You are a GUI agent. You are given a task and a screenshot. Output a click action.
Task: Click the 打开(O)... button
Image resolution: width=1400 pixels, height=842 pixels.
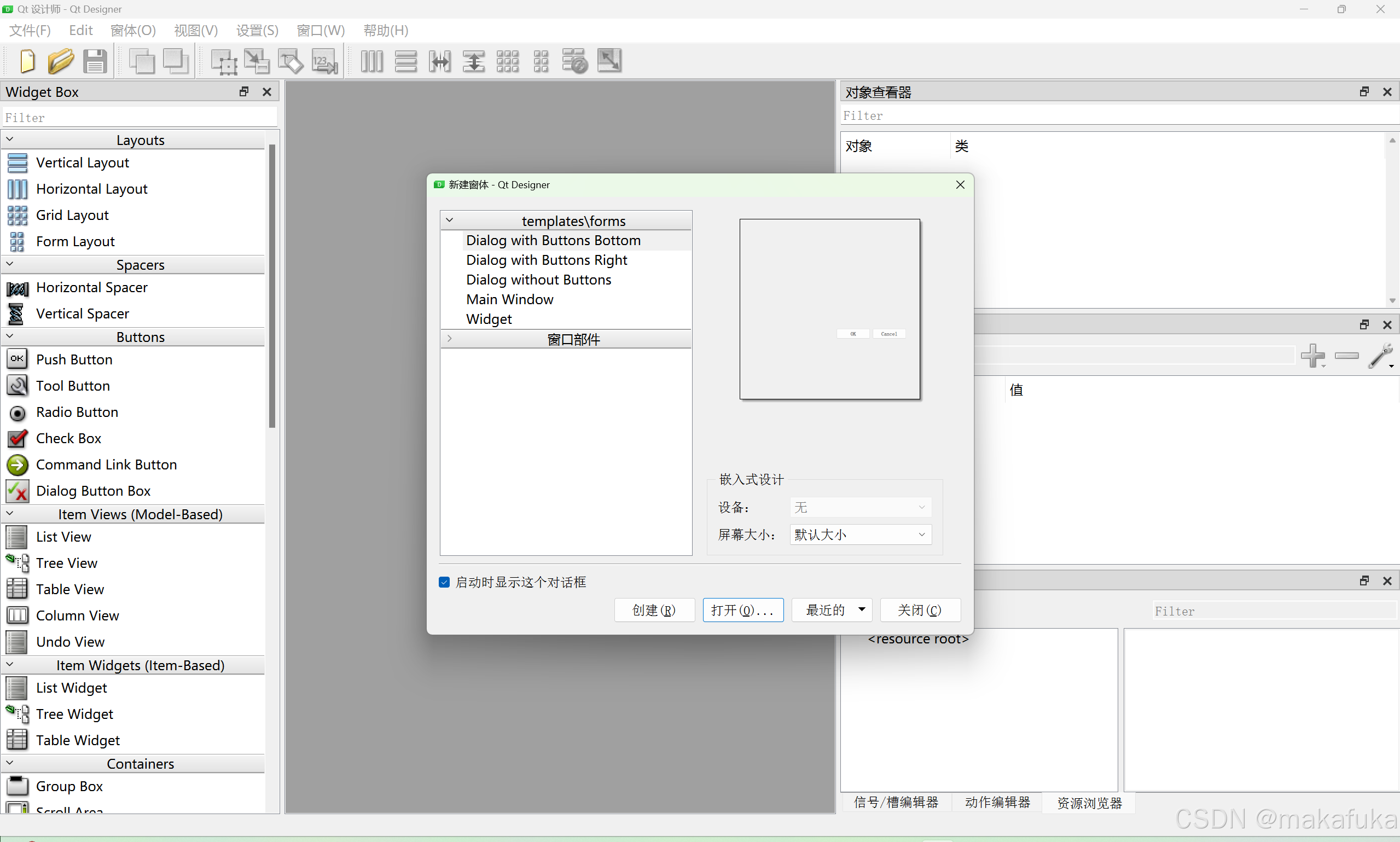click(742, 609)
